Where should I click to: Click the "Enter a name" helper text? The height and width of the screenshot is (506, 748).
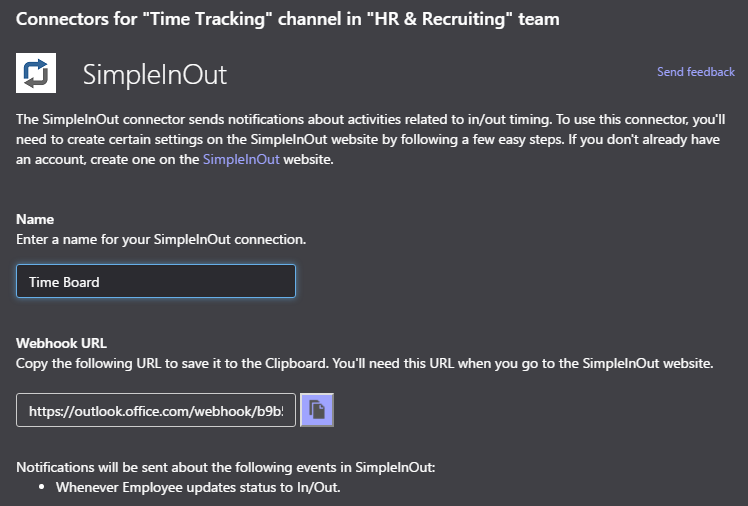[161, 239]
